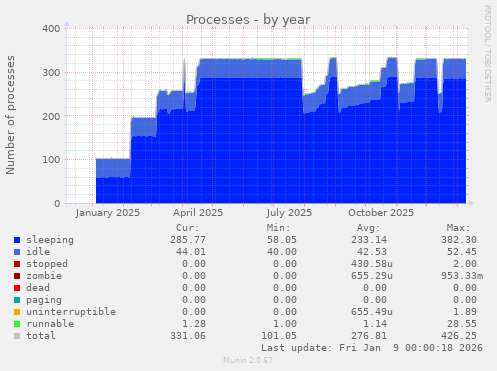This screenshot has height=371, width=497.
Task: Click the 400 y-axis tick label
Action: (x=51, y=29)
